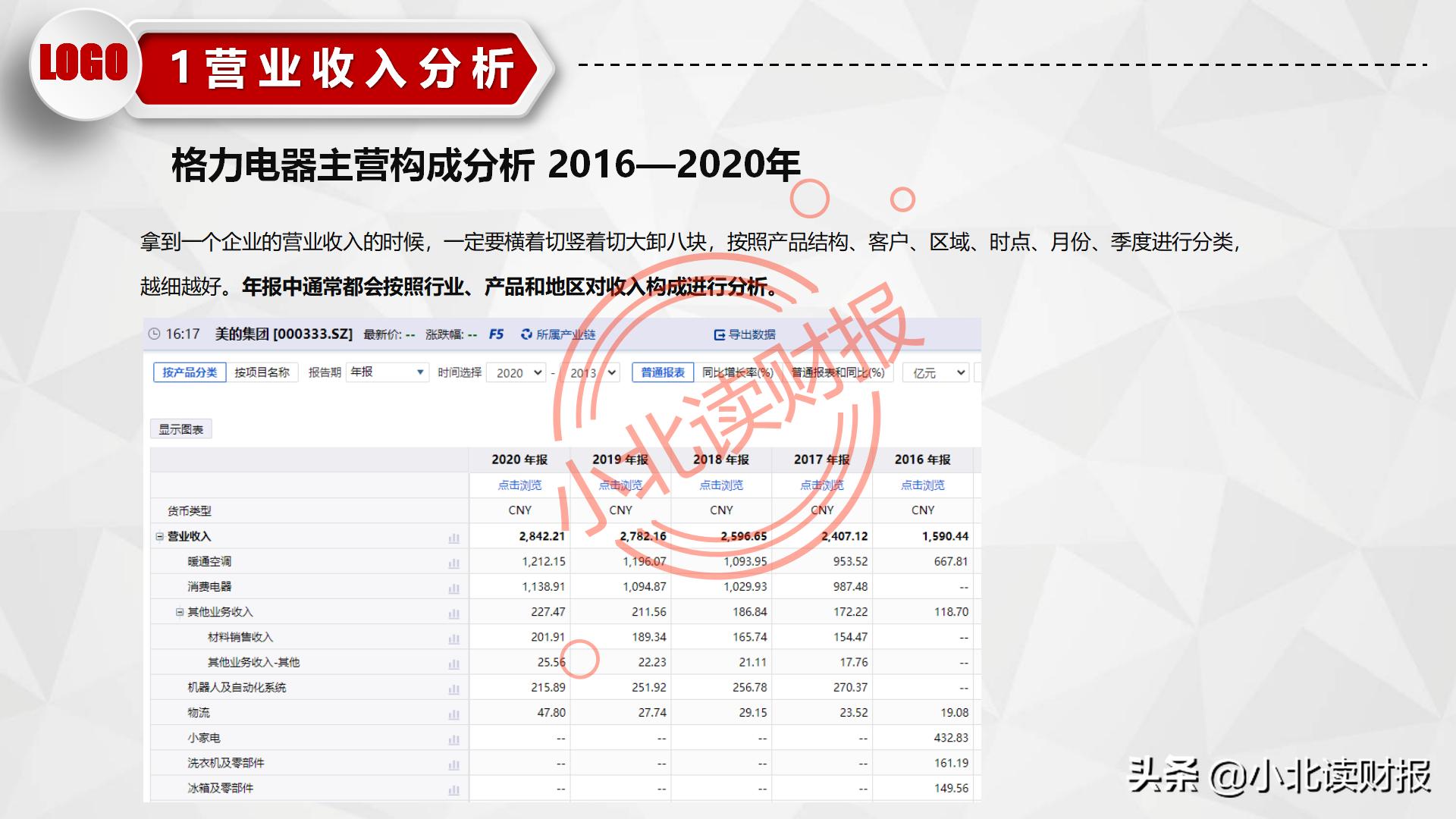Click the 所属产业链 refresh icon
The width and height of the screenshot is (1456, 819).
pos(526,334)
